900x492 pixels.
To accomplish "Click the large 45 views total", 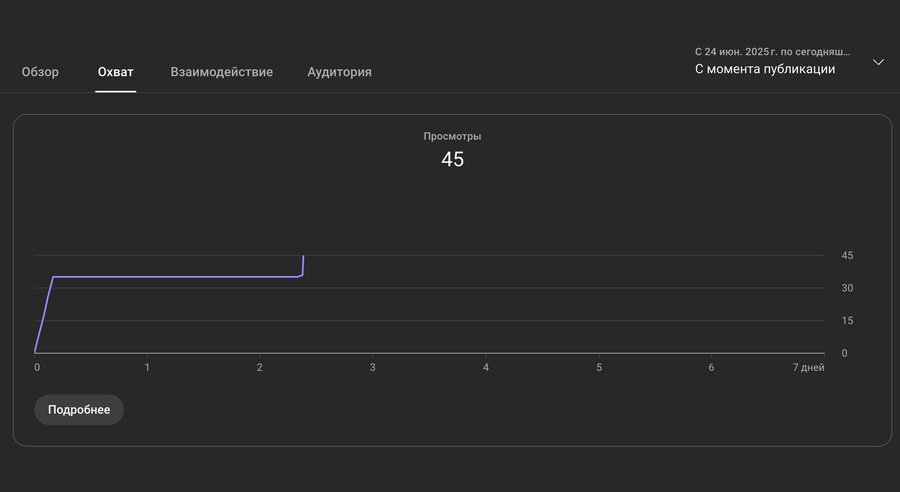I will click(452, 159).
